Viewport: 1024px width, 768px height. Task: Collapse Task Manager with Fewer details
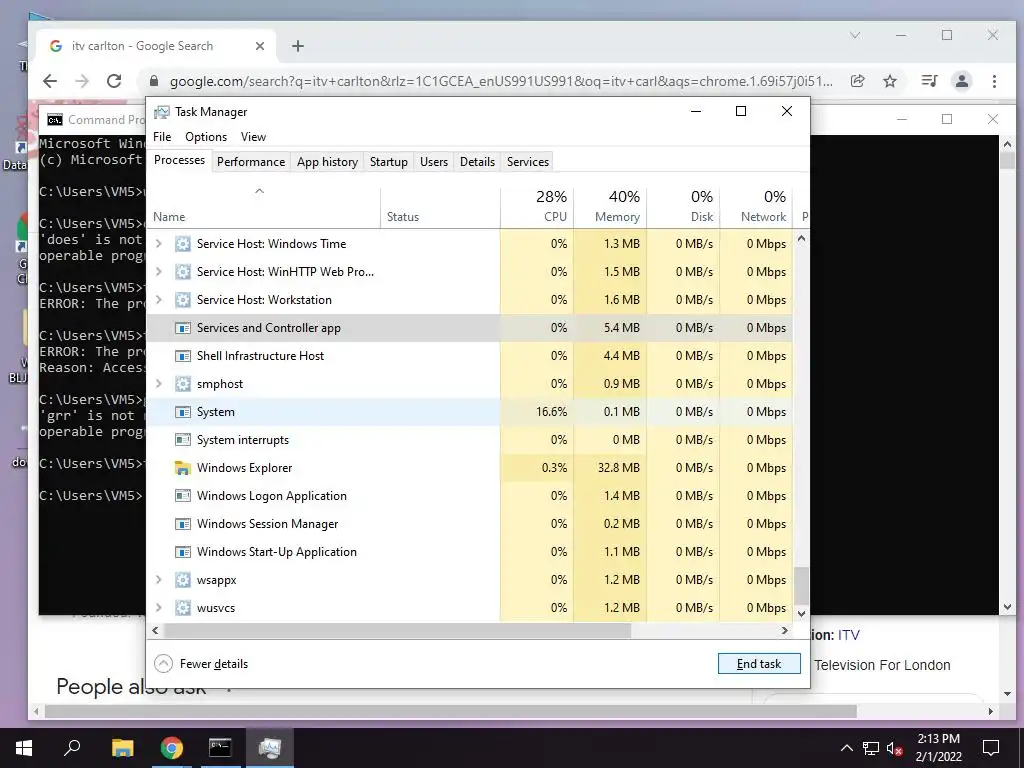pos(201,664)
